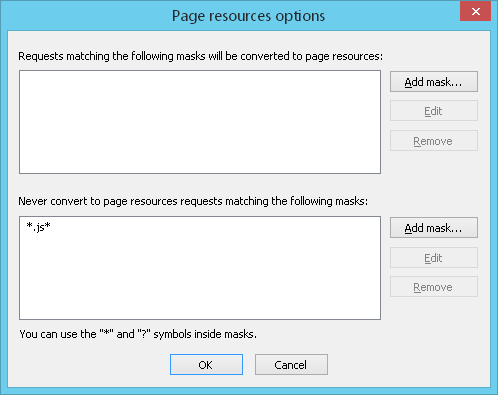Screen dimensions: 498x395
Task: Click Remove button beside the converted masks list
Action: [434, 141]
